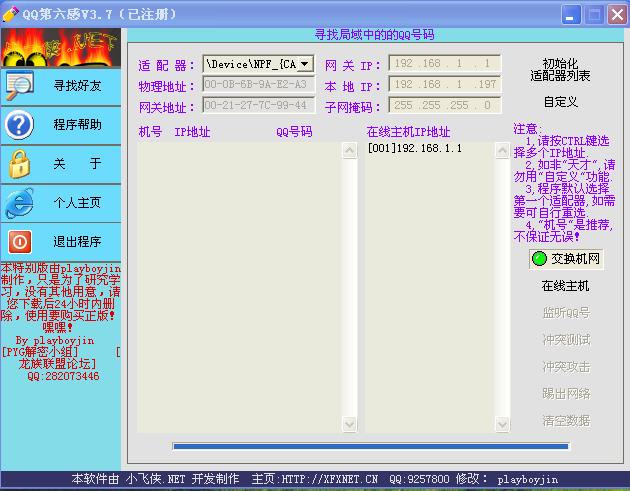
Task: Click the 网关地址 gateway MAC field
Action: pyautogui.click(x=258, y=105)
